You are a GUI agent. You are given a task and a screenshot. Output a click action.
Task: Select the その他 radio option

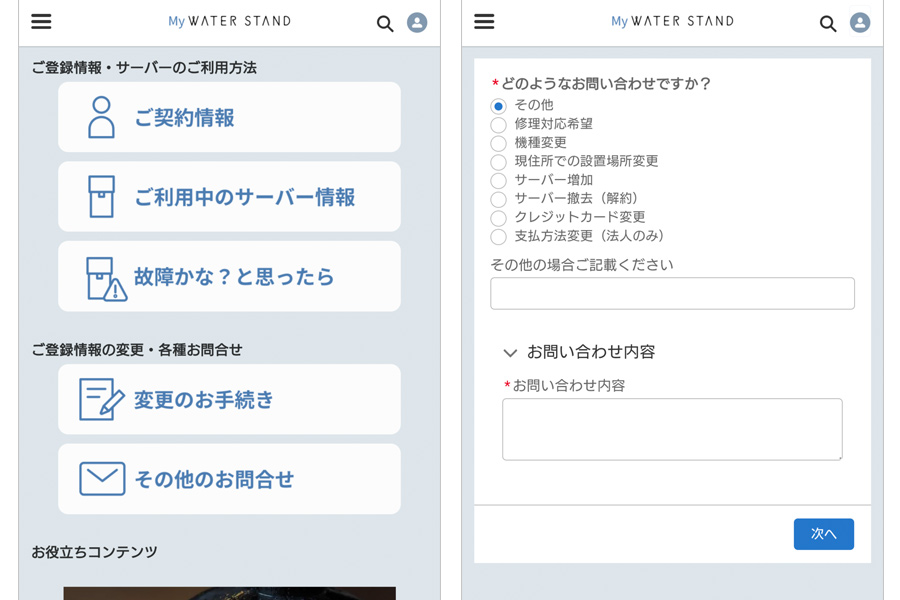coord(498,106)
